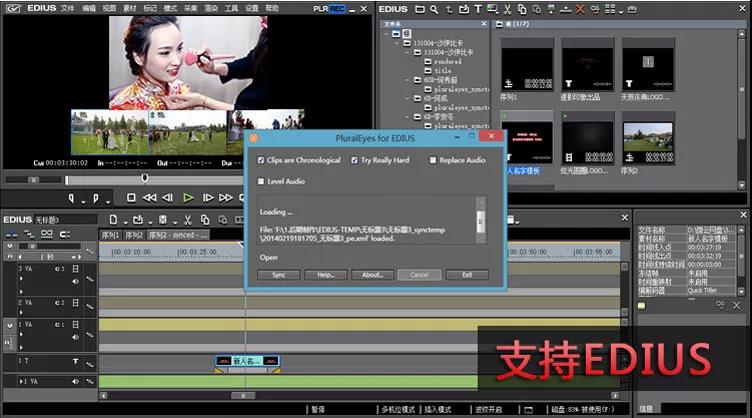Open dropdown arrow next to new sequence icon
Screen dimensions: 752x418
coord(125,222)
